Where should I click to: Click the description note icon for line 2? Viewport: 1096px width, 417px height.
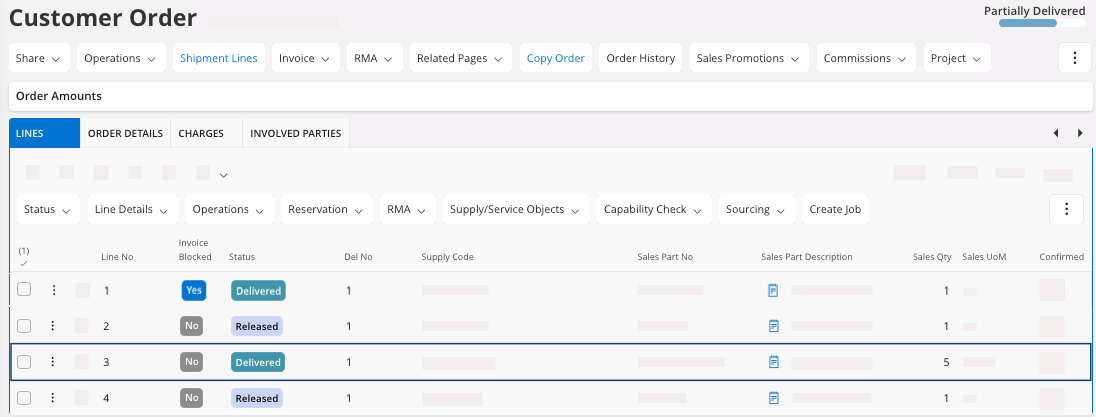click(x=773, y=326)
